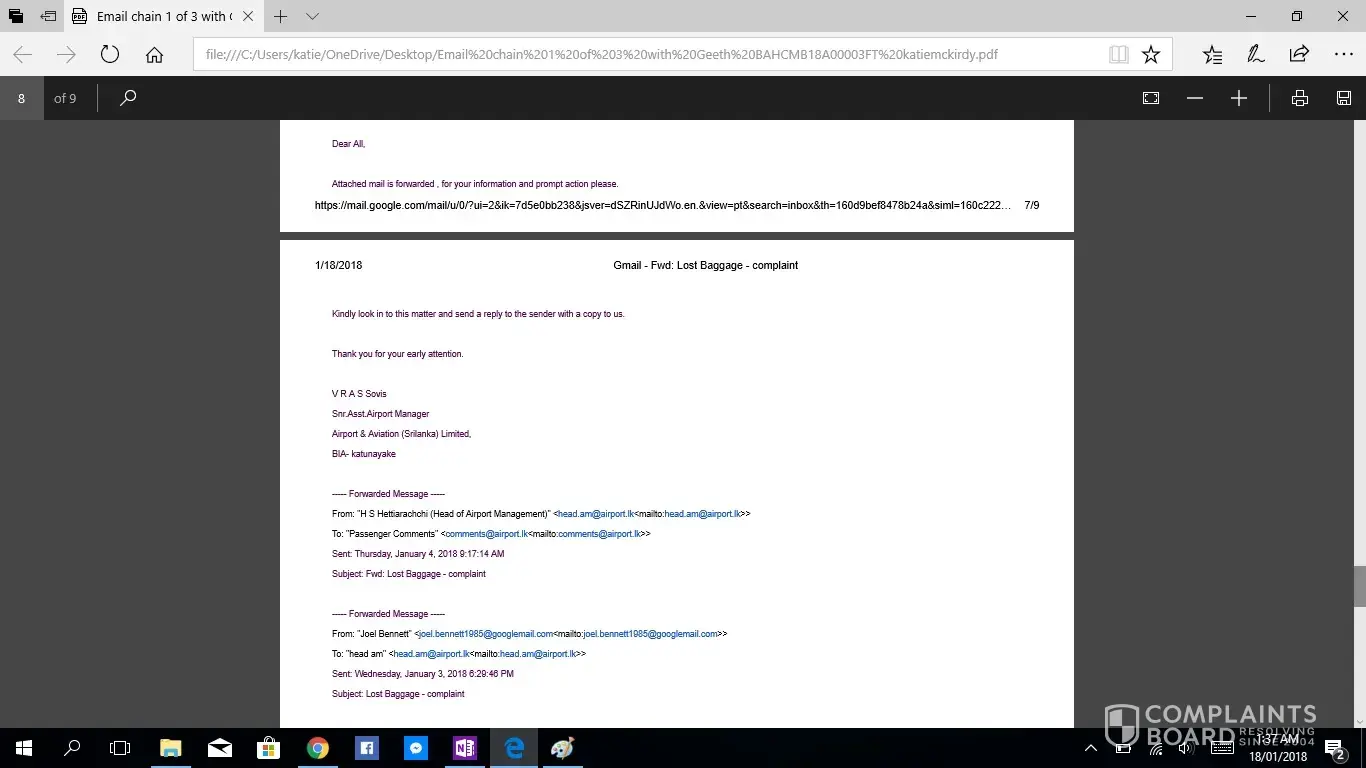This screenshot has height=768, width=1366.
Task: Open OneNote from taskbar
Action: pos(465,748)
